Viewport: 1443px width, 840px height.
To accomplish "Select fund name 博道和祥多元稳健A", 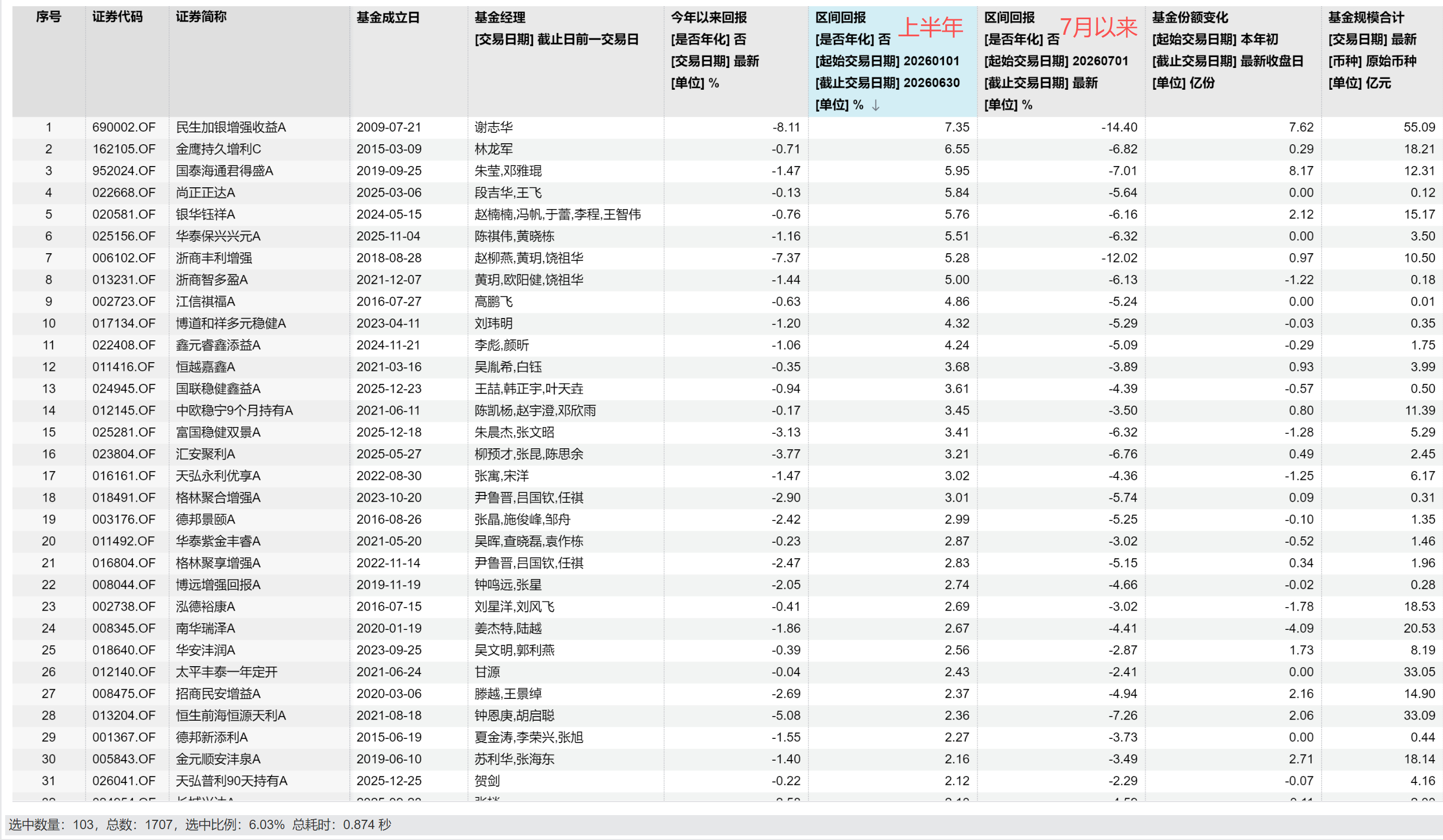I will [x=231, y=323].
